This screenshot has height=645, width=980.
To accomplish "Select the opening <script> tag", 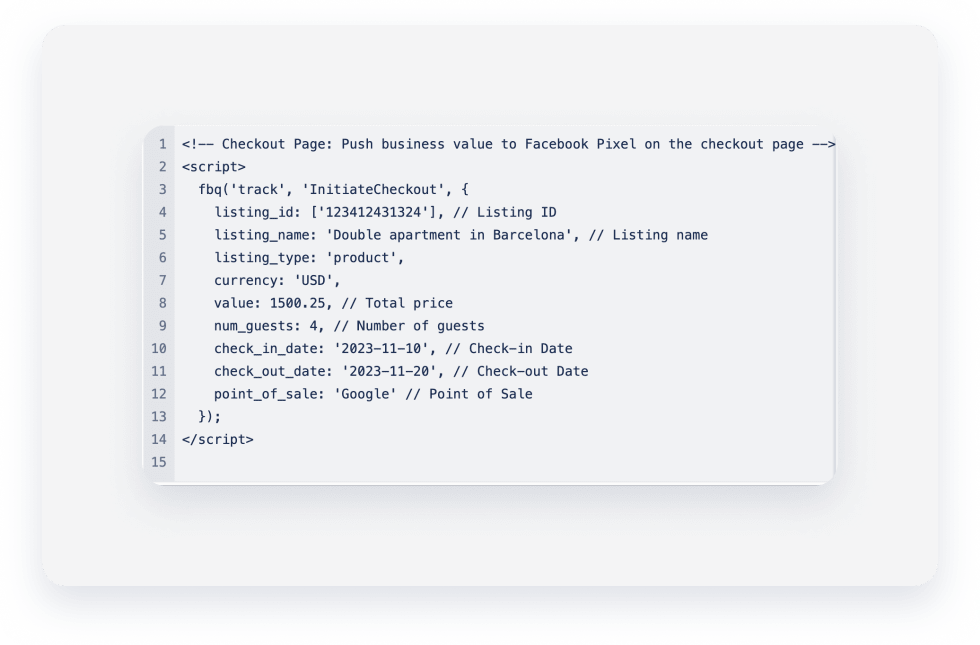I will [x=214, y=167].
